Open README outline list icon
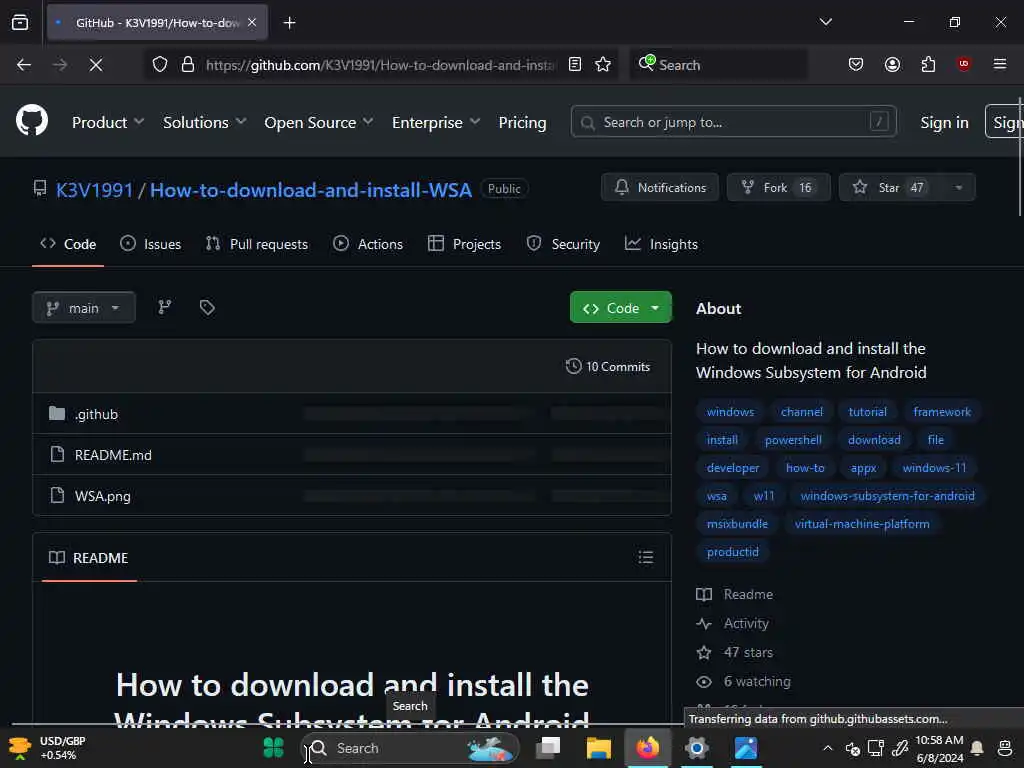The width and height of the screenshot is (1024, 768). coord(645,557)
